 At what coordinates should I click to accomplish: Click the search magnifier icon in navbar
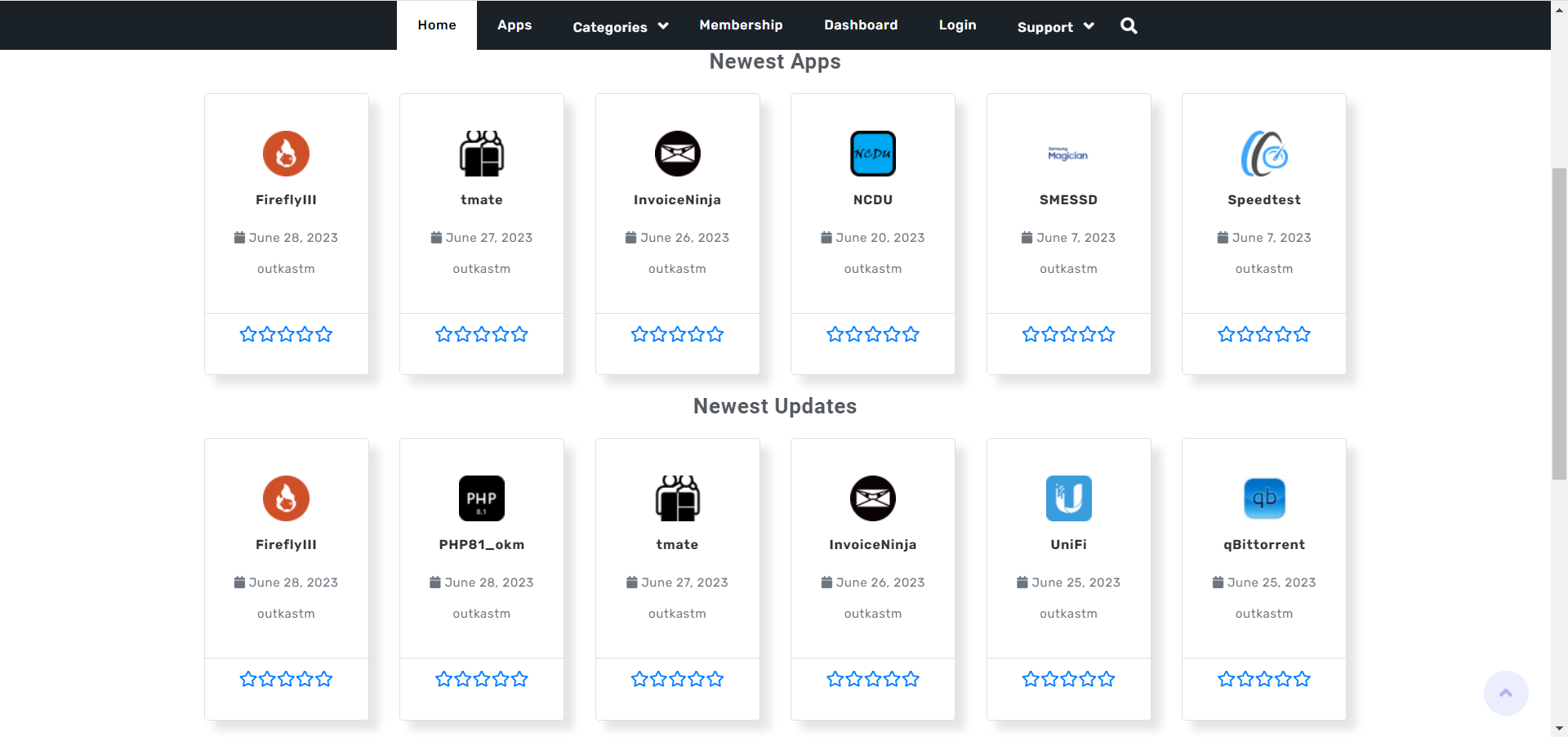(1129, 25)
